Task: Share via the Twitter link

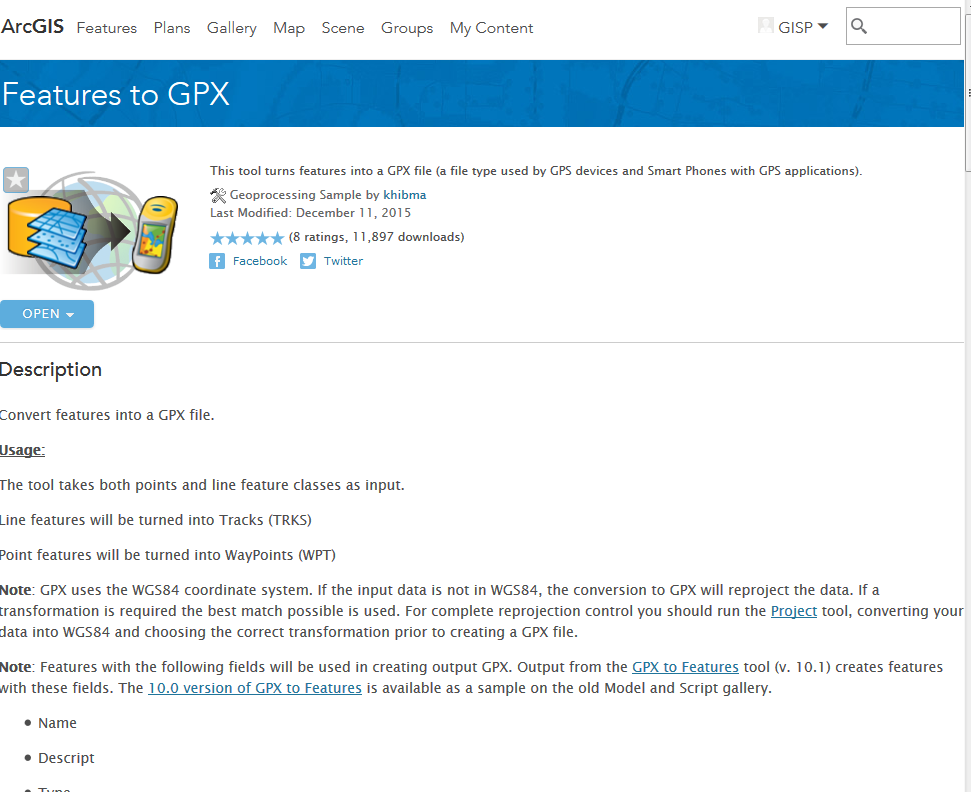Action: coord(343,261)
